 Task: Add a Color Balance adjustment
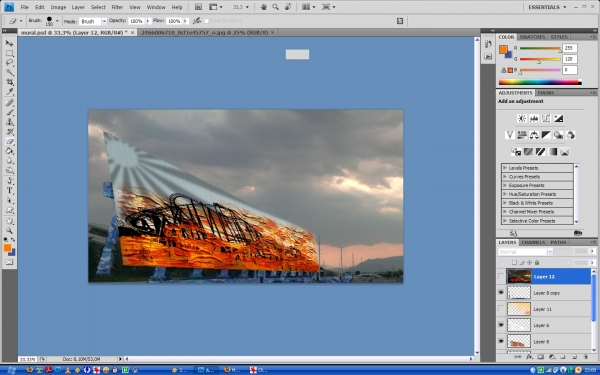[534, 135]
